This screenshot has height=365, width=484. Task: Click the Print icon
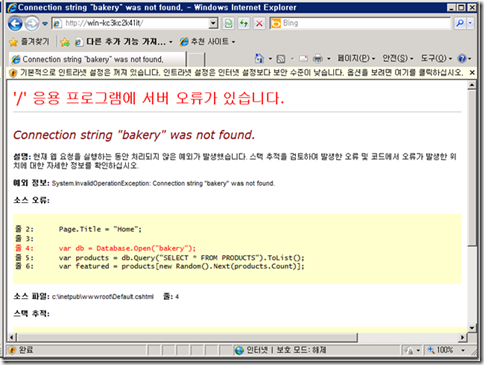(x=318, y=59)
